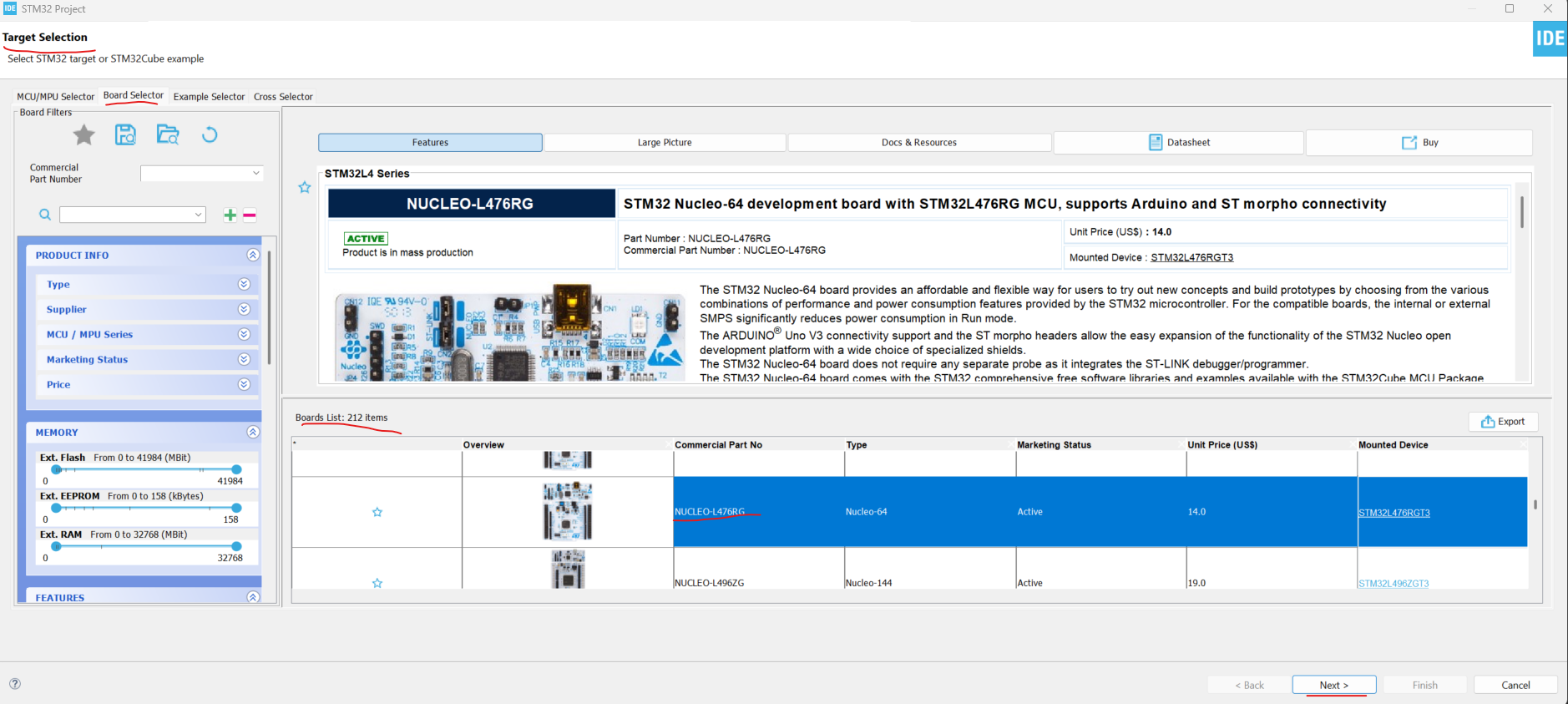This screenshot has height=704, width=1568.
Task: Open the search text combo box
Action: pos(132,215)
